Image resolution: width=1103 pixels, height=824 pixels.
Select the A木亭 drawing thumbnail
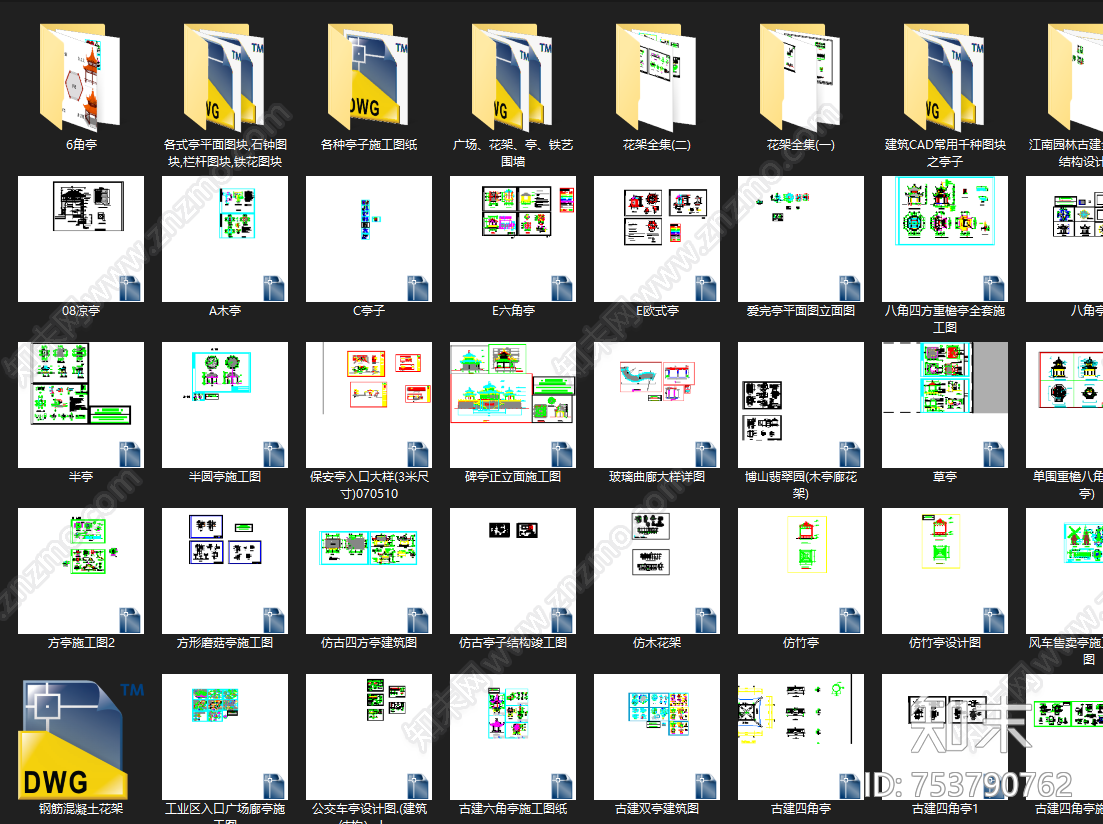click(225, 239)
